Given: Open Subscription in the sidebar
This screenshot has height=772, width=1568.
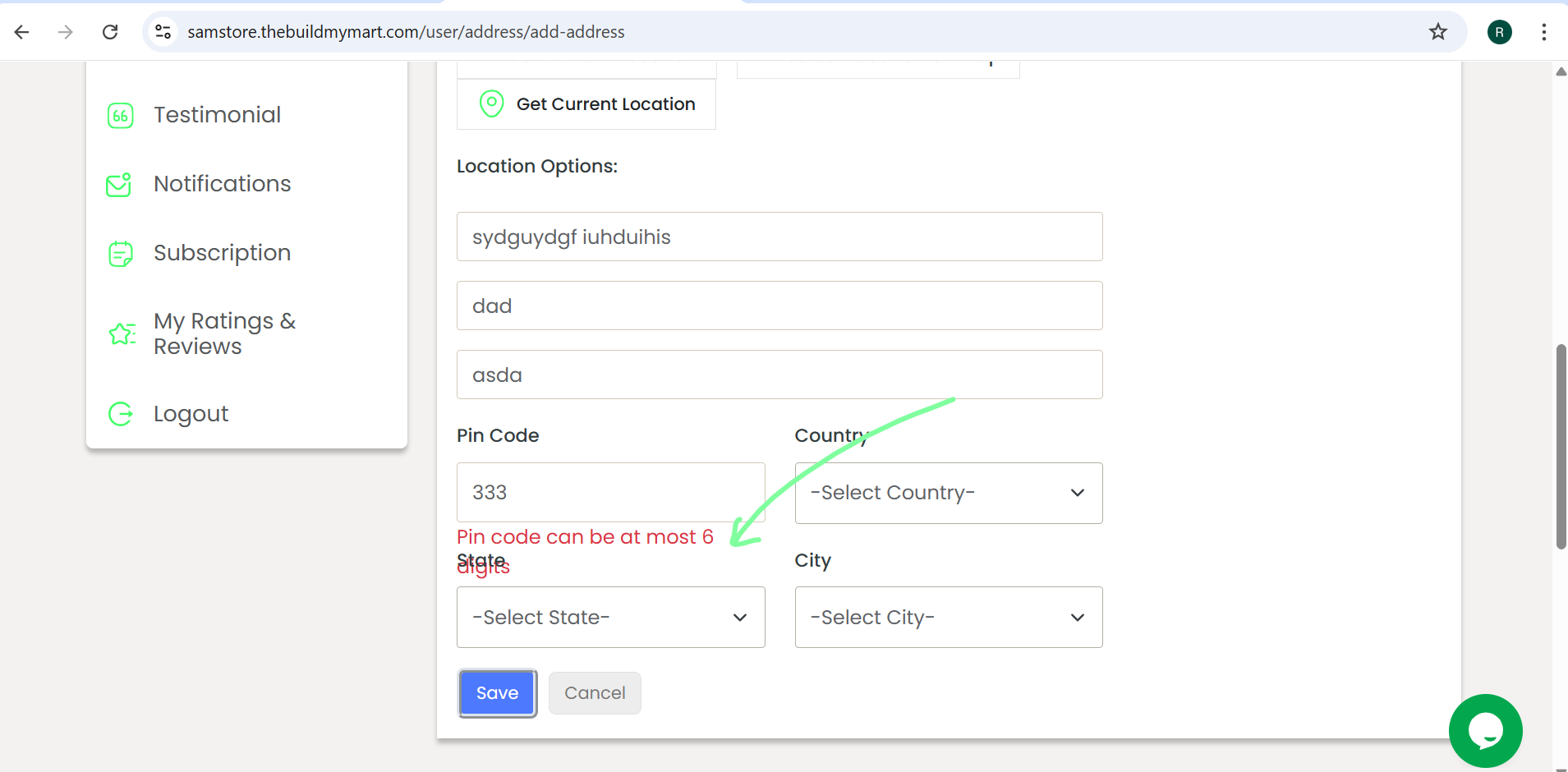Looking at the screenshot, I should (222, 253).
